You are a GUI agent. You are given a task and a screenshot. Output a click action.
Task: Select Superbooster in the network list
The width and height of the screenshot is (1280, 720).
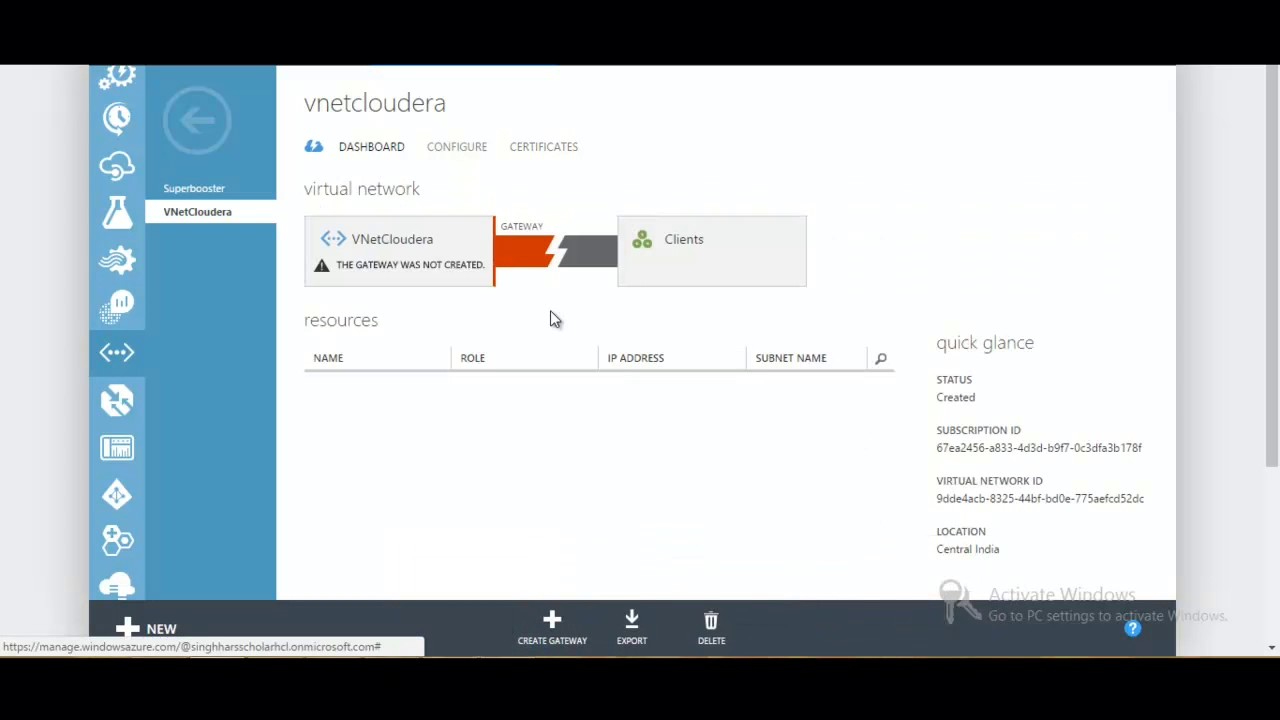194,188
